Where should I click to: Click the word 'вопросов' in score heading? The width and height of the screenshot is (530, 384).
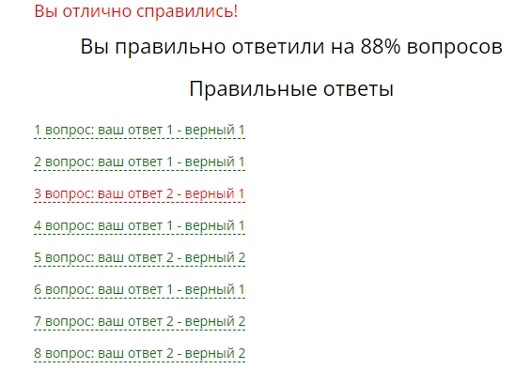pos(455,47)
